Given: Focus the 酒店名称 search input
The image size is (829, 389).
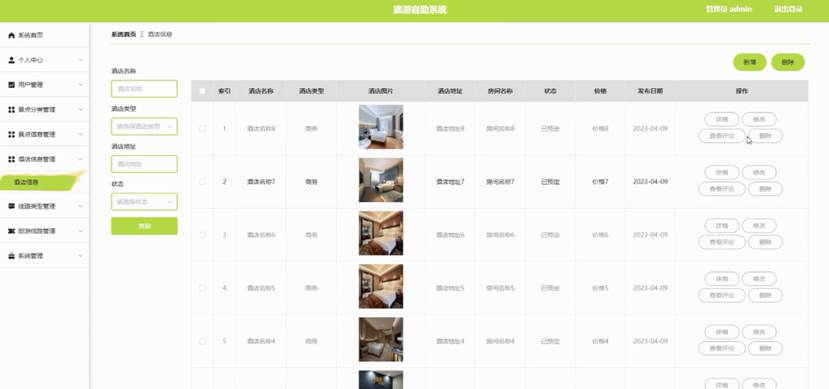Looking at the screenshot, I should (144, 89).
